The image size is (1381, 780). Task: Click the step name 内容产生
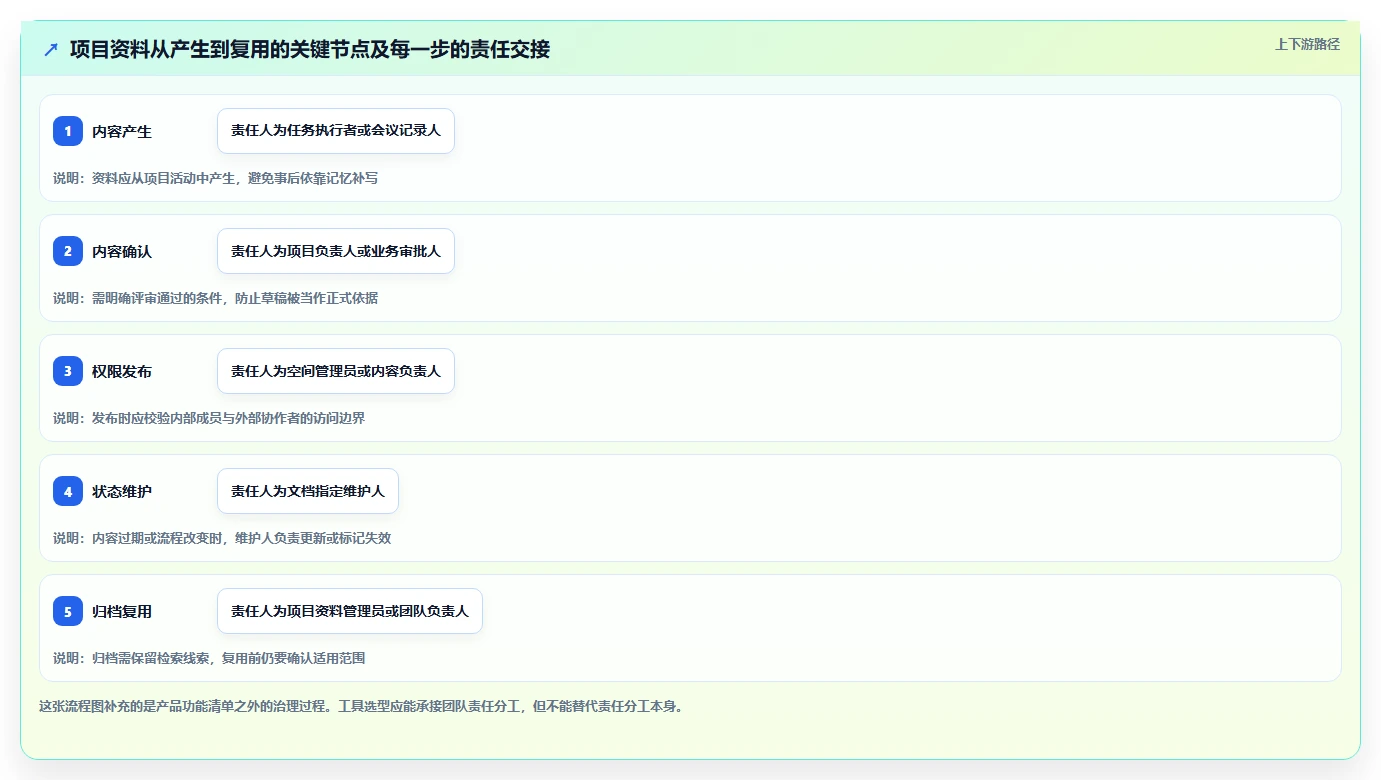coord(122,131)
